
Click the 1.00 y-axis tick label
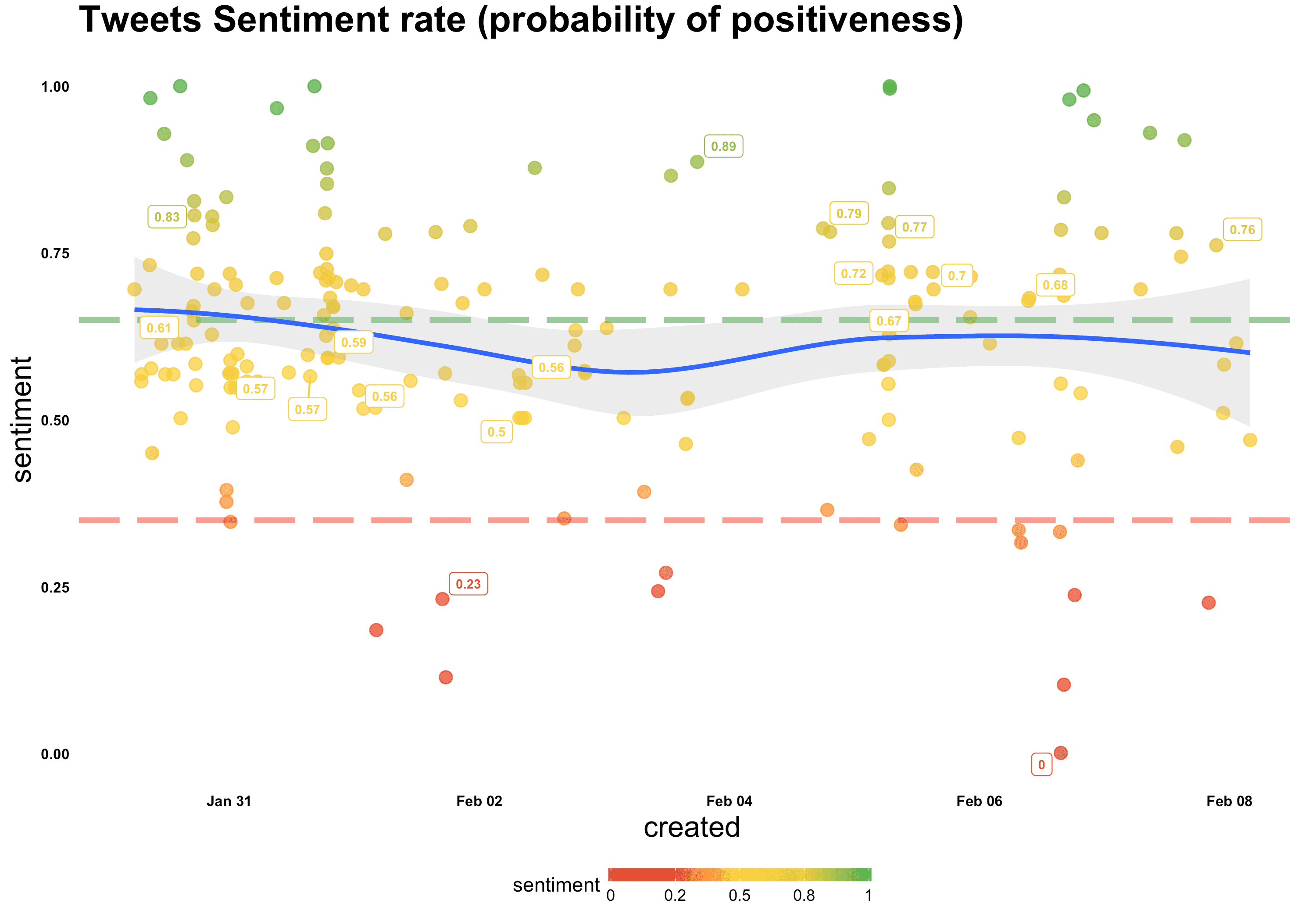[55, 86]
